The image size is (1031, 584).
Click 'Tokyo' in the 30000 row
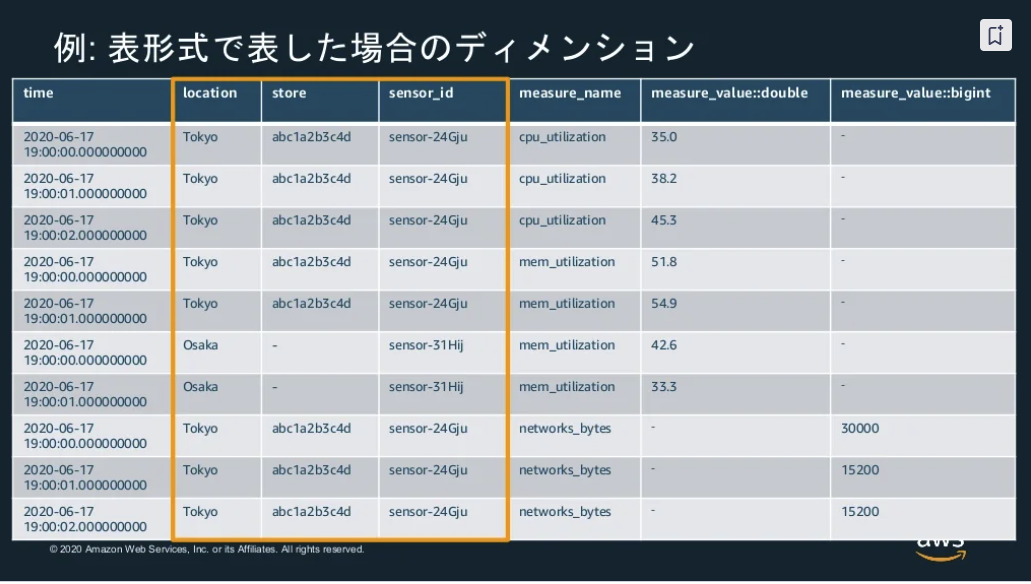click(x=200, y=429)
